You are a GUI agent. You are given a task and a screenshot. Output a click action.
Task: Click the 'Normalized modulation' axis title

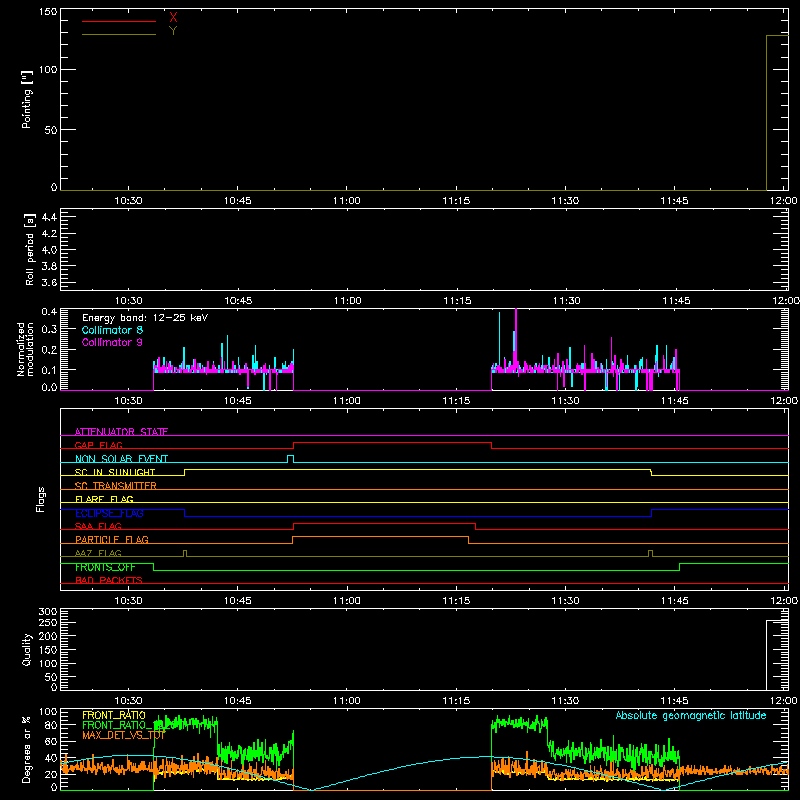26,349
